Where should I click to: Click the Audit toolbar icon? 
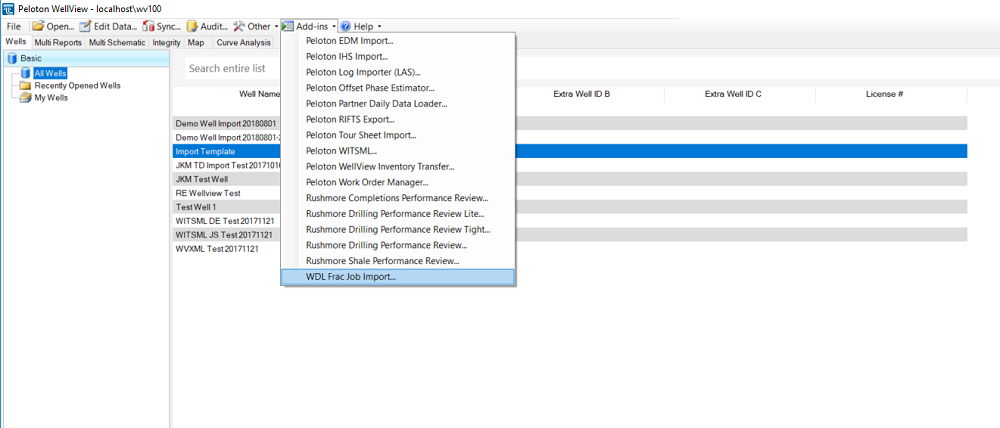click(192, 26)
